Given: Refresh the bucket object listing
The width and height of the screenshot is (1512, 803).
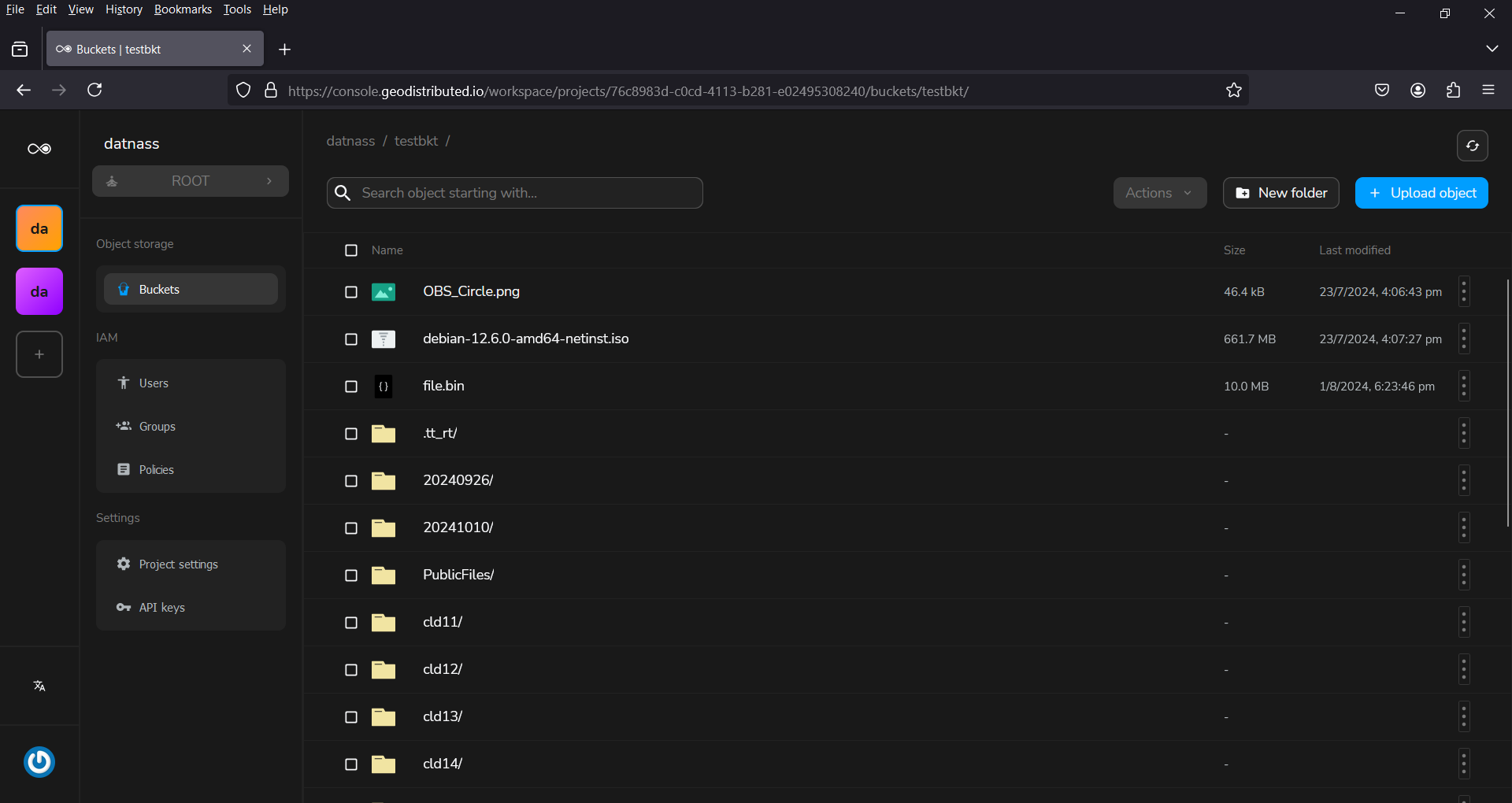Looking at the screenshot, I should (x=1473, y=146).
